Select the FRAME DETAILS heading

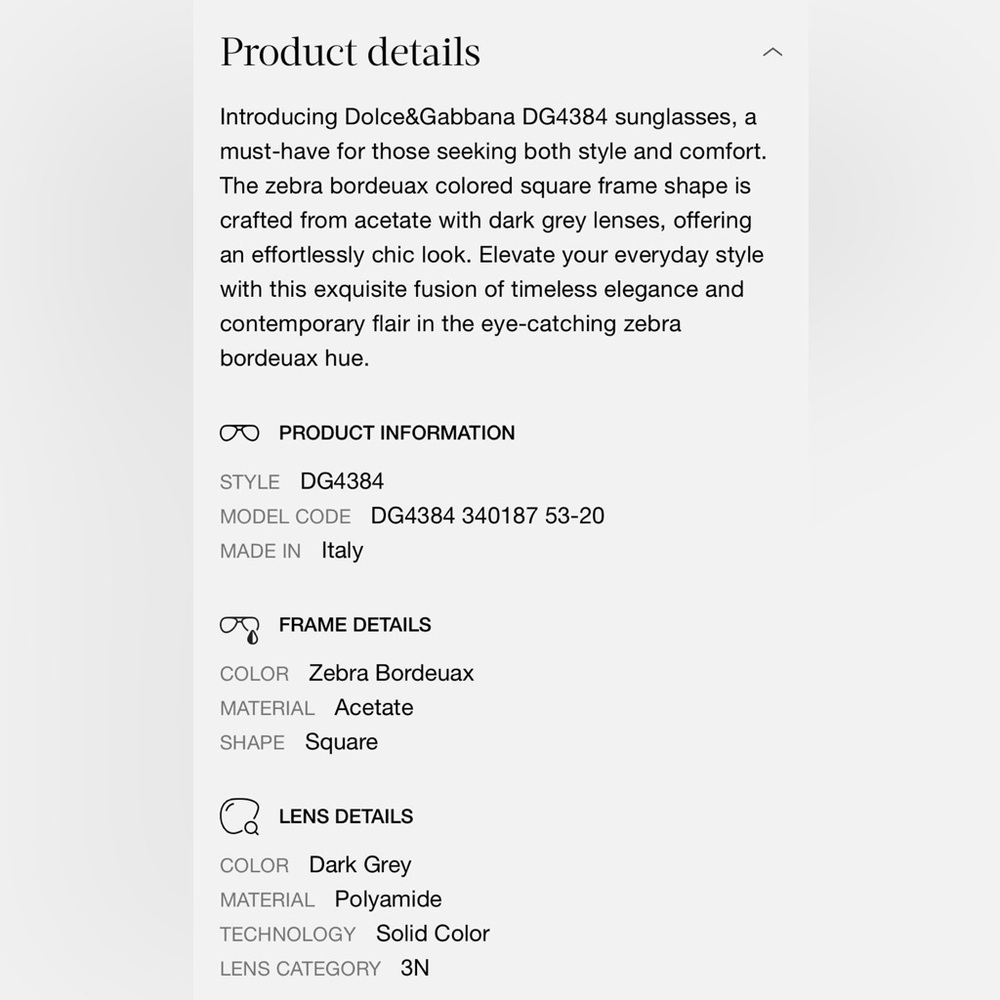tap(355, 625)
